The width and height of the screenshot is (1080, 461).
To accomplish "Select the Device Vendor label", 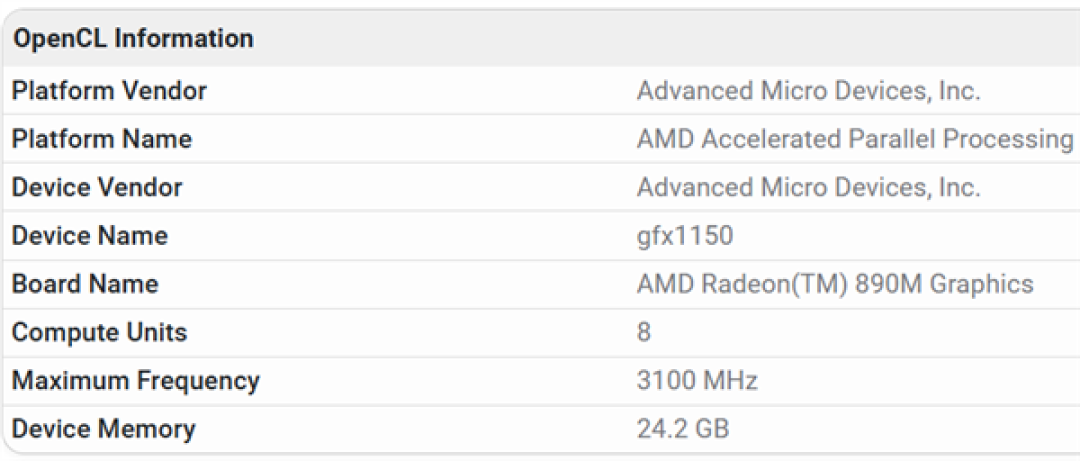I will (x=97, y=187).
